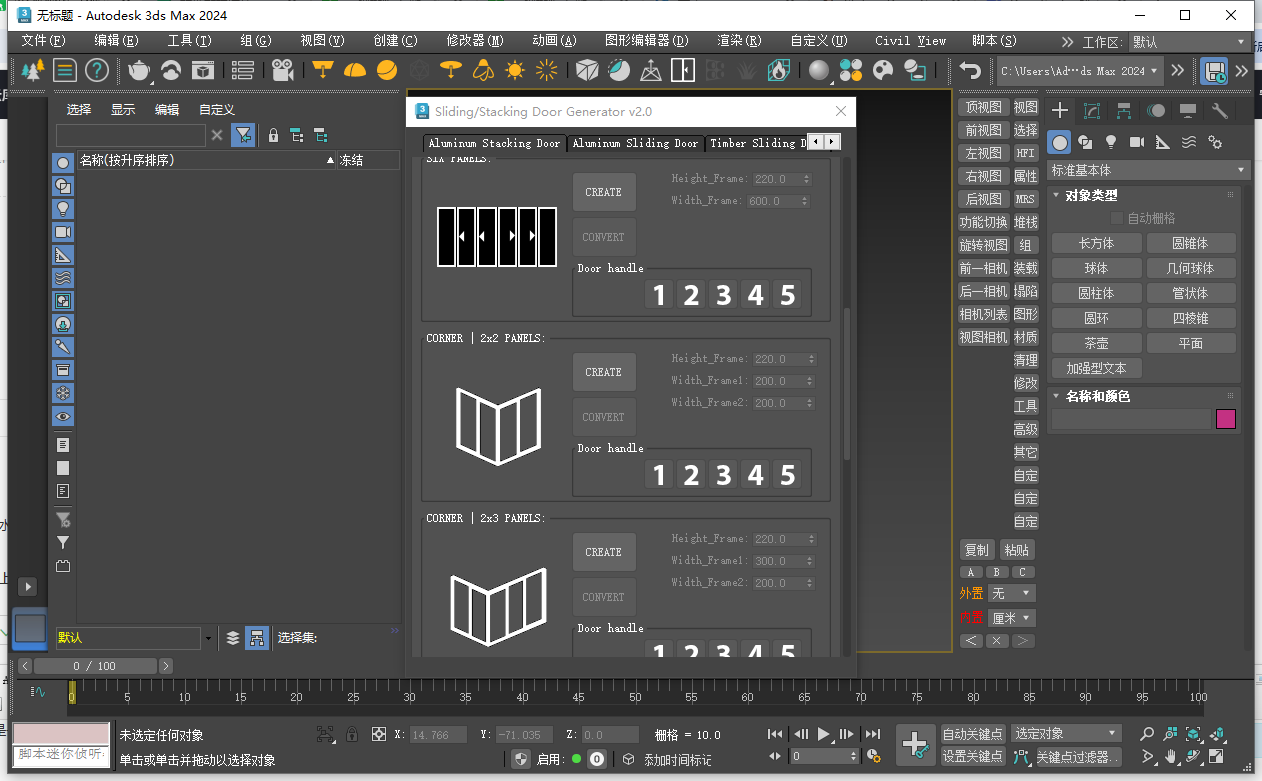Image resolution: width=1262 pixels, height=781 pixels.
Task: Create a 茶壶 teapot primitive
Action: tap(1096, 343)
